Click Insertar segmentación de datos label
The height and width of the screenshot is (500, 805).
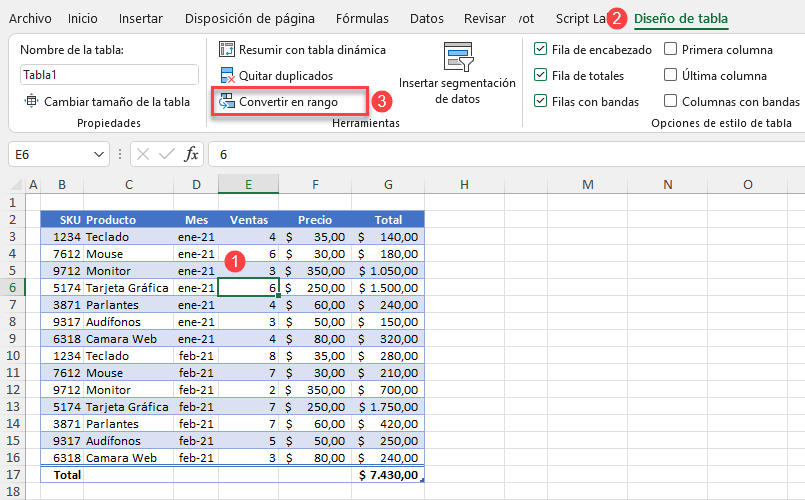click(x=457, y=91)
